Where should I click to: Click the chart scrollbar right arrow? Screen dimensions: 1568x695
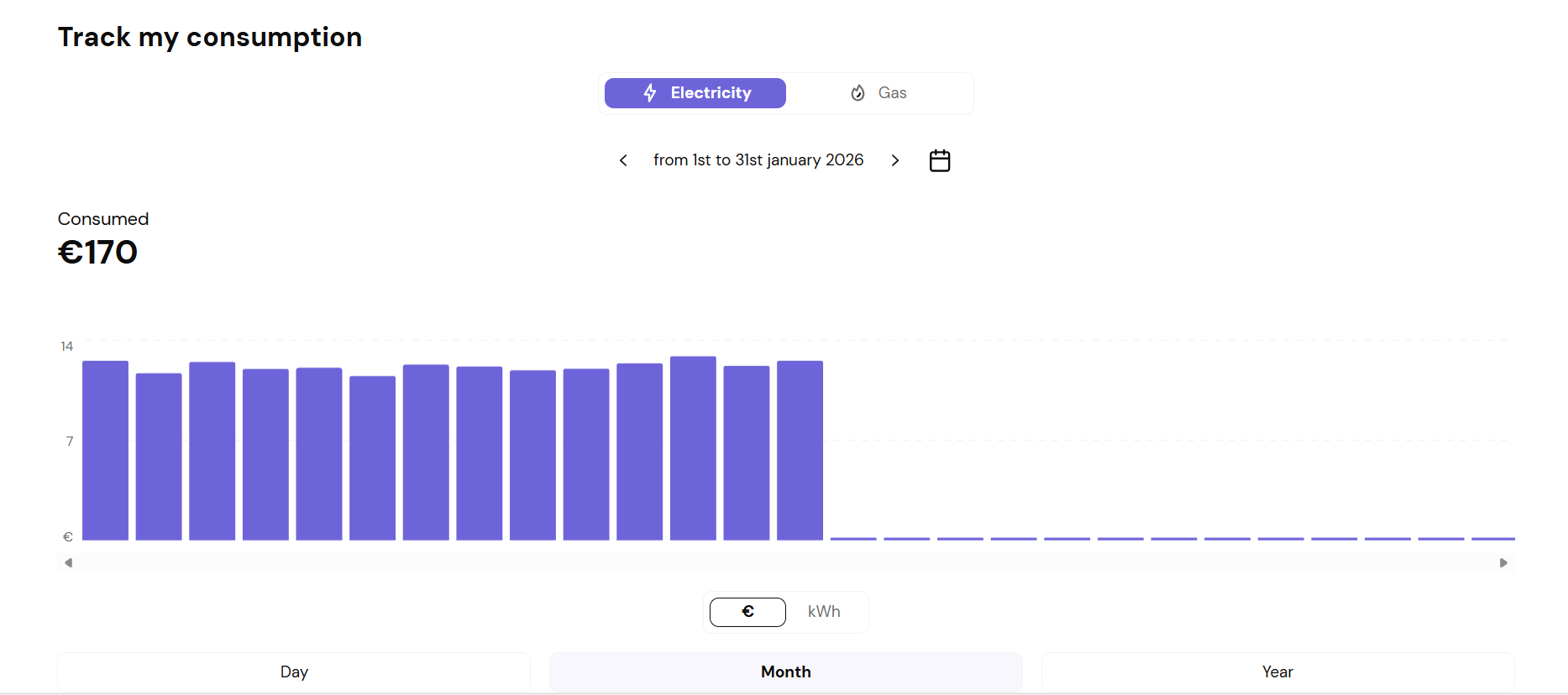(x=1503, y=563)
